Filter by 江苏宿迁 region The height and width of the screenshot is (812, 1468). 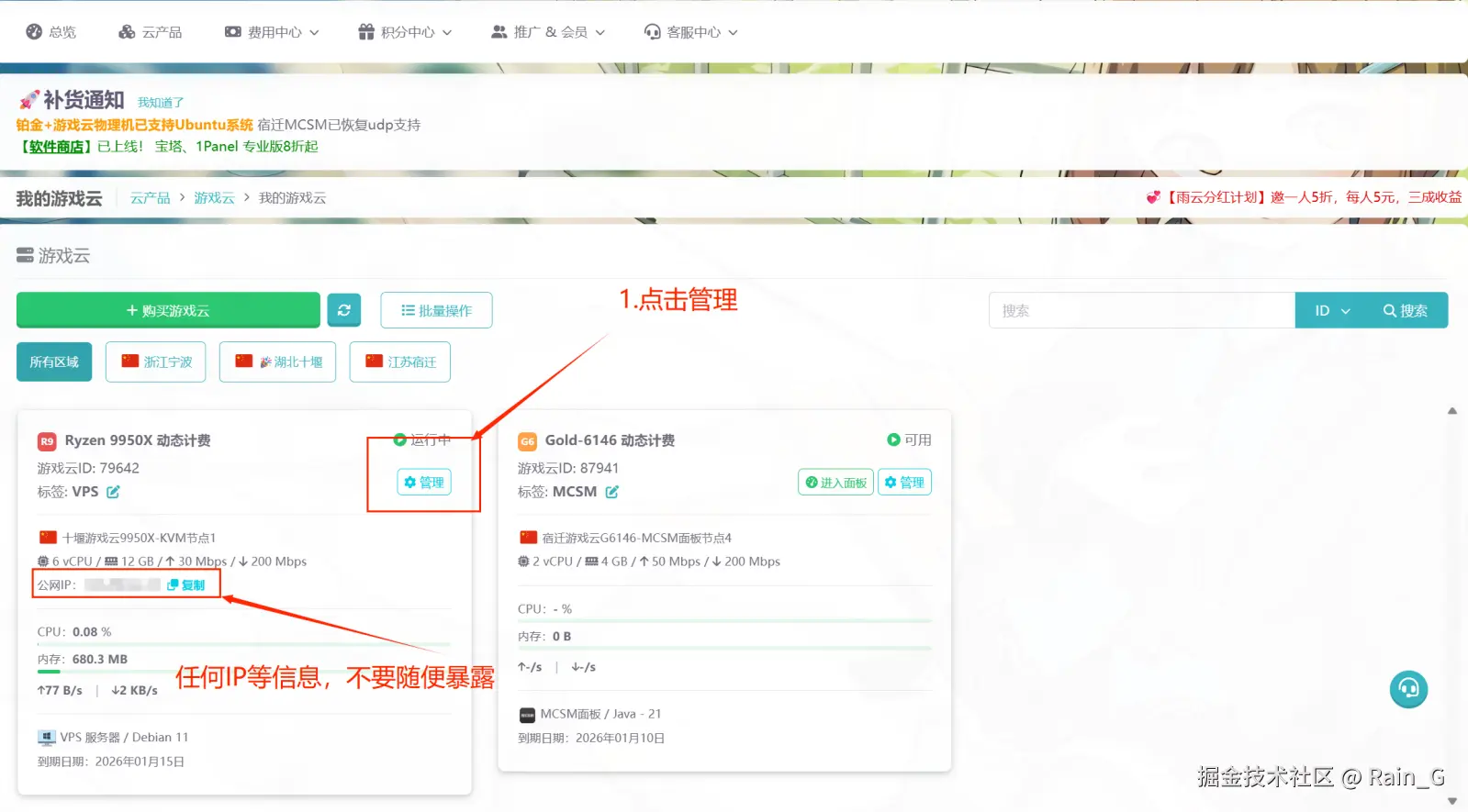pyautogui.click(x=400, y=362)
